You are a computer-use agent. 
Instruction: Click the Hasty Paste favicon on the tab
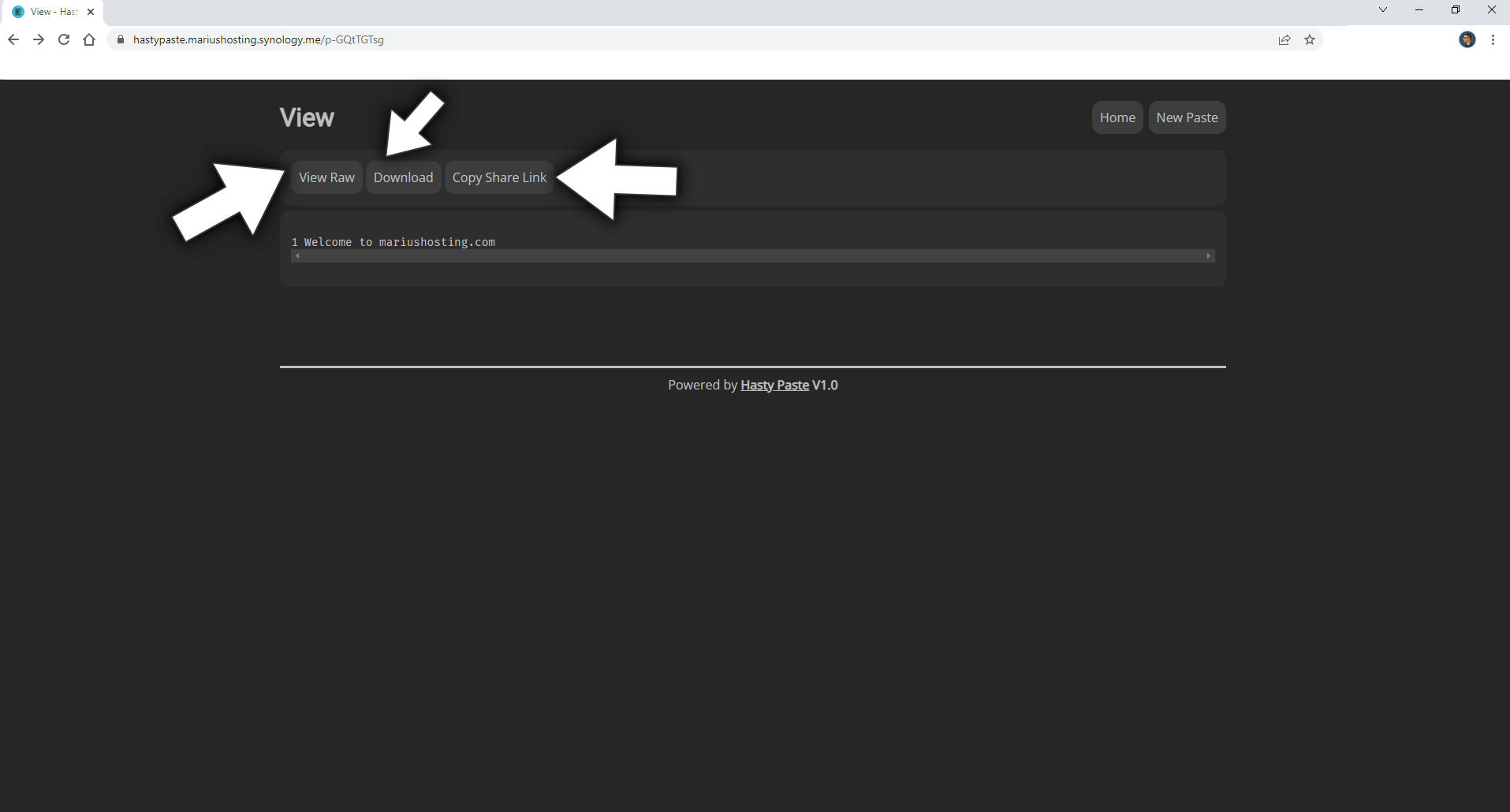pyautogui.click(x=18, y=12)
